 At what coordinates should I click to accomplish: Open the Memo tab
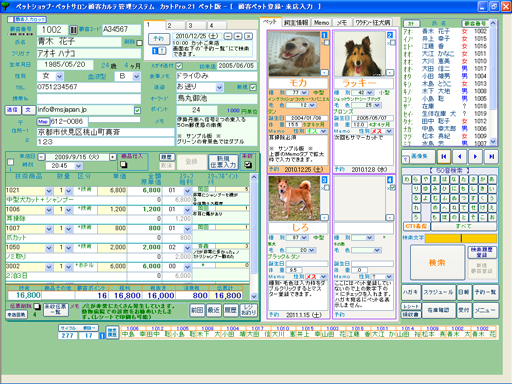tap(321, 22)
